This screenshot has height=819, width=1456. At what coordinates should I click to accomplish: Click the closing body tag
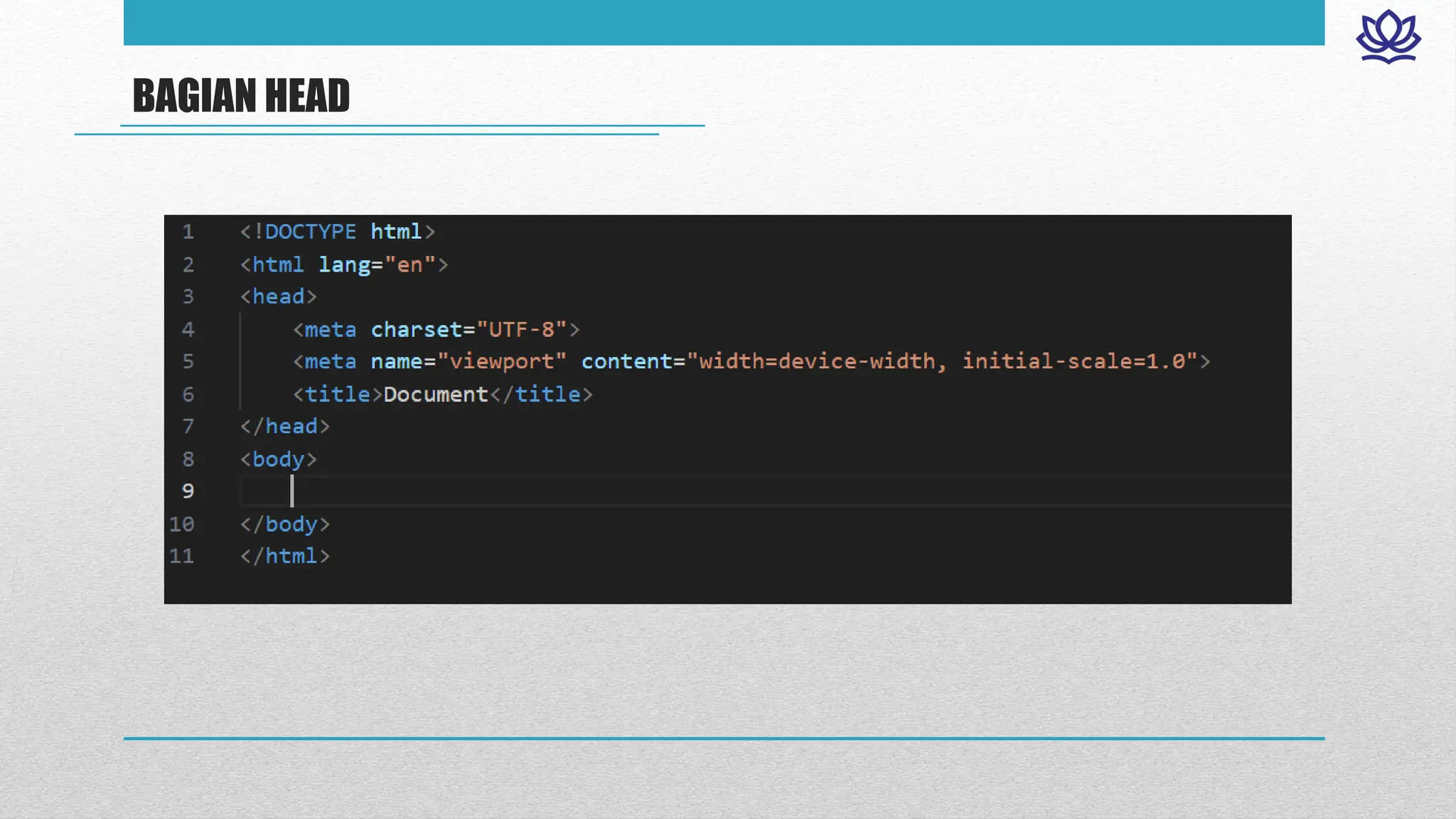(x=284, y=524)
